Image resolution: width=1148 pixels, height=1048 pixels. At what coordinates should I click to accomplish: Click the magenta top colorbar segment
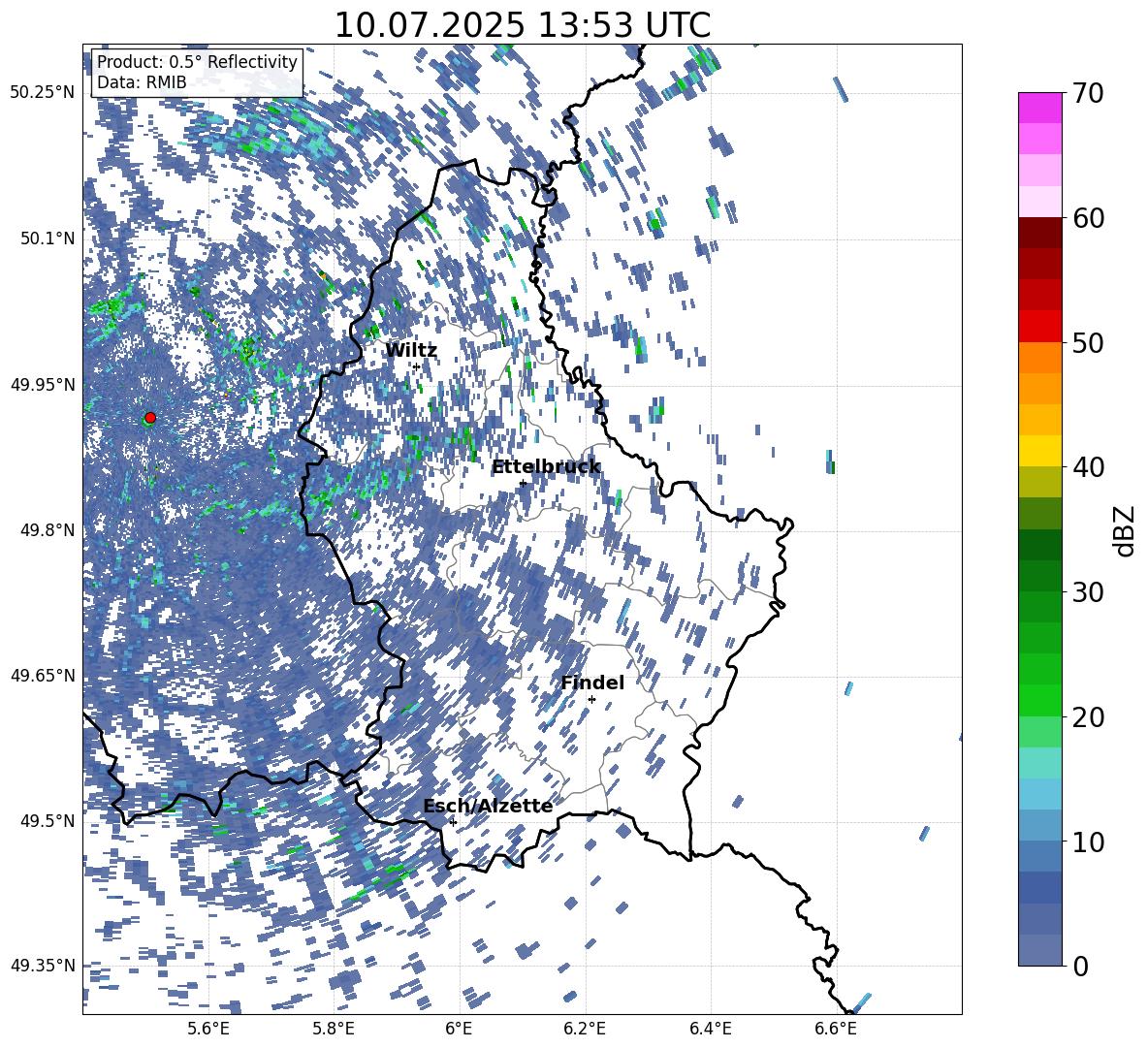(1039, 109)
